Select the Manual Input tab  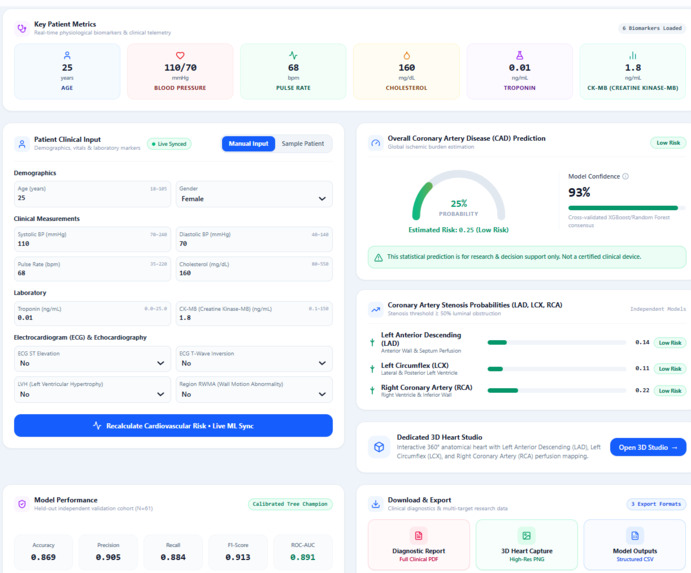click(x=249, y=144)
